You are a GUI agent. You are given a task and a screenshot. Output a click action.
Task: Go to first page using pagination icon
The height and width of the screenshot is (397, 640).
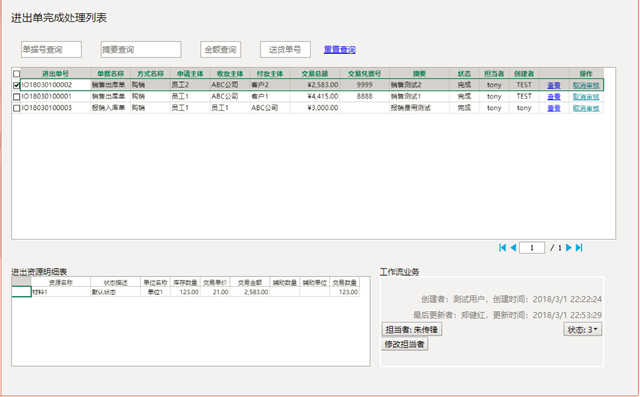point(502,248)
